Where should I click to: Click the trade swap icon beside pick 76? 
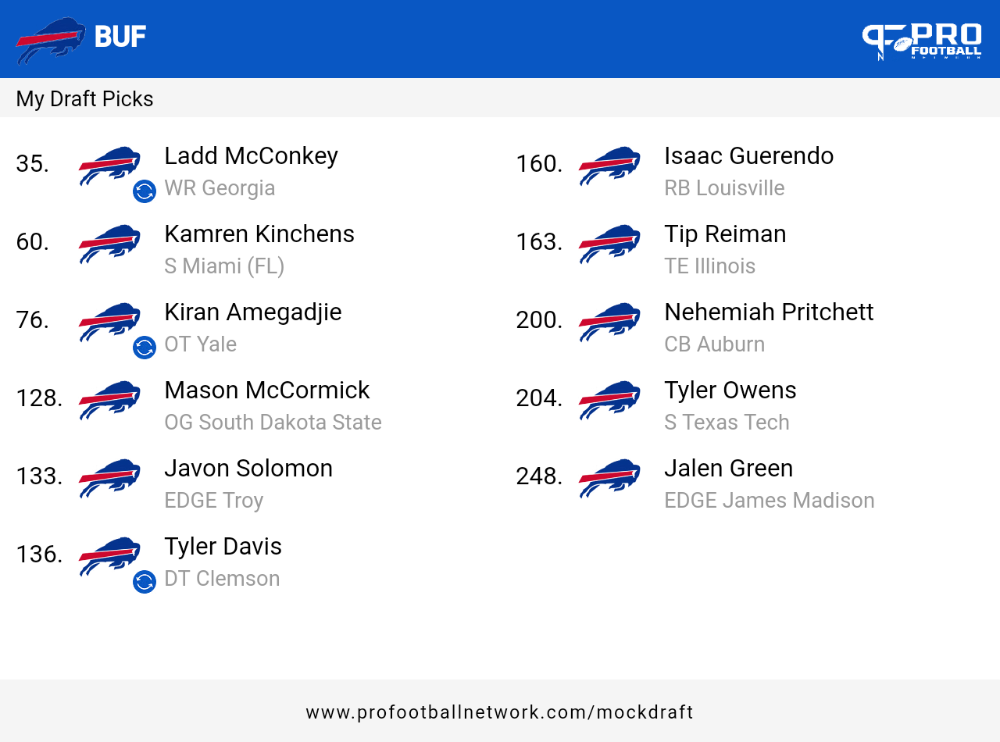[144, 347]
